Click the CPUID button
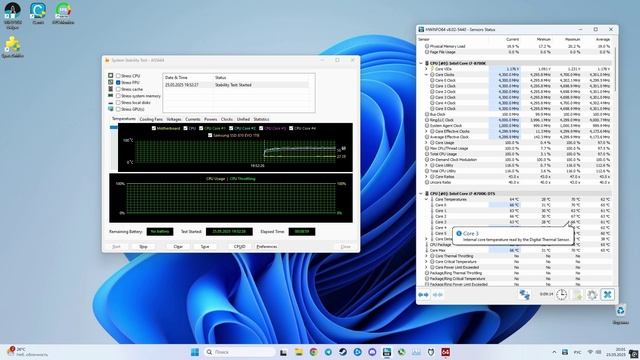Screen dimensions: 640x360 pyautogui.click(x=240, y=247)
